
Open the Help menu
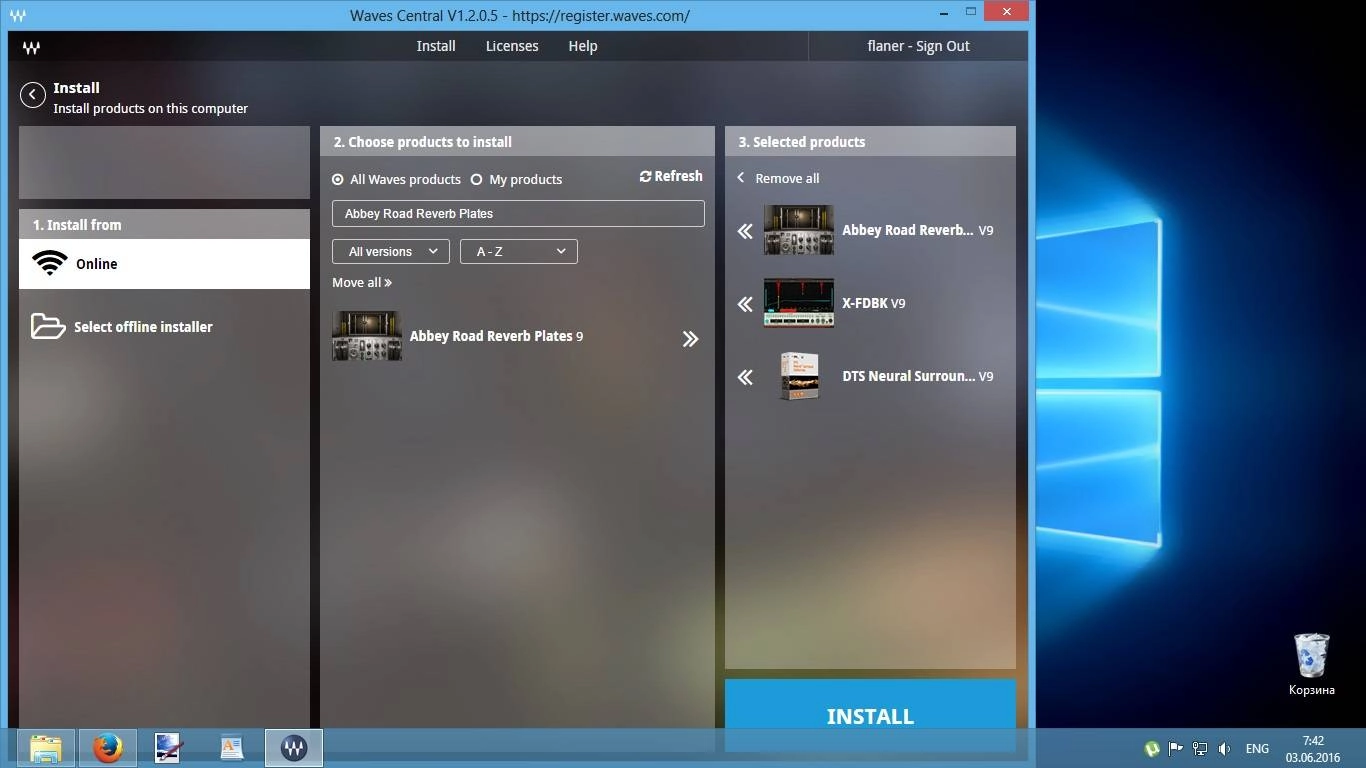pyautogui.click(x=583, y=46)
